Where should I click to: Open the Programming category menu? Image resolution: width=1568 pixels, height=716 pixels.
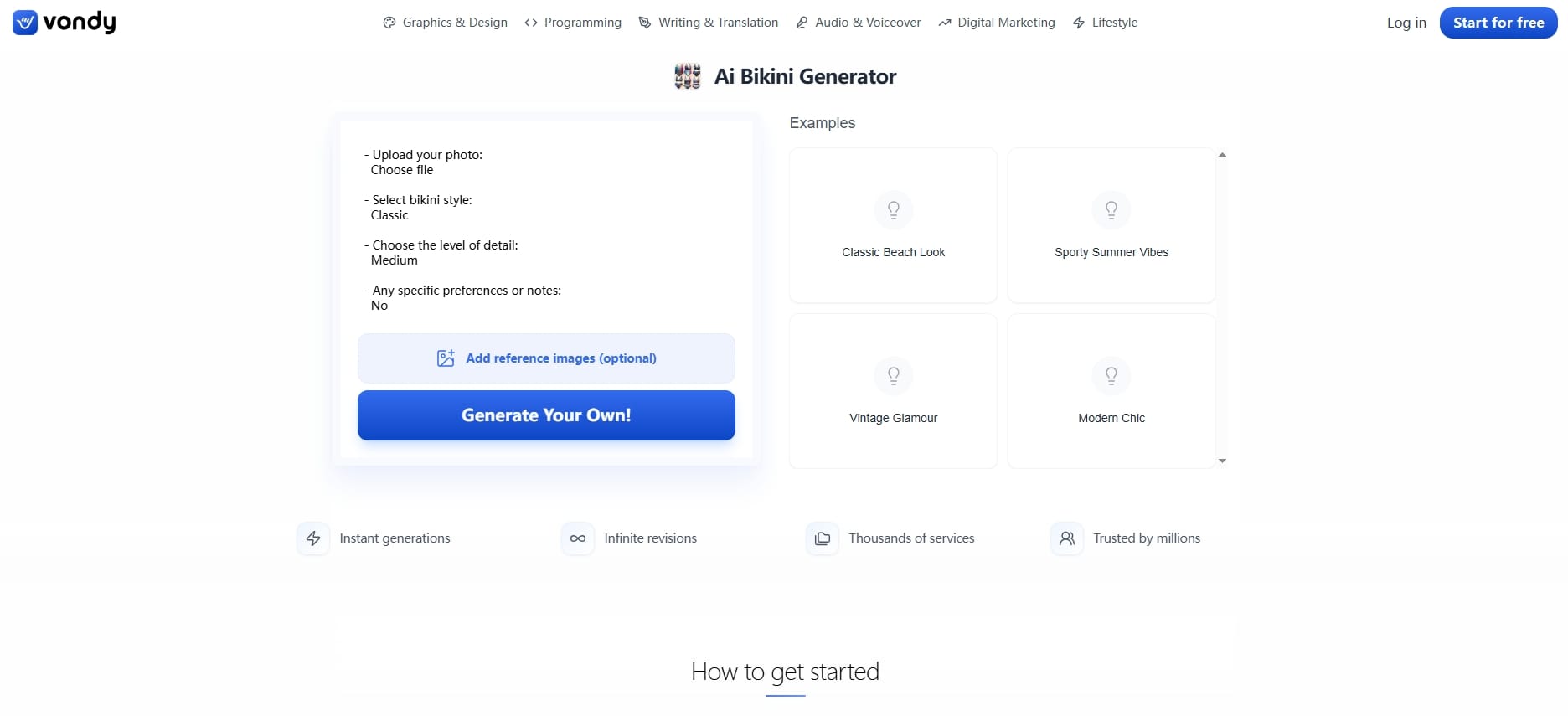tap(573, 23)
